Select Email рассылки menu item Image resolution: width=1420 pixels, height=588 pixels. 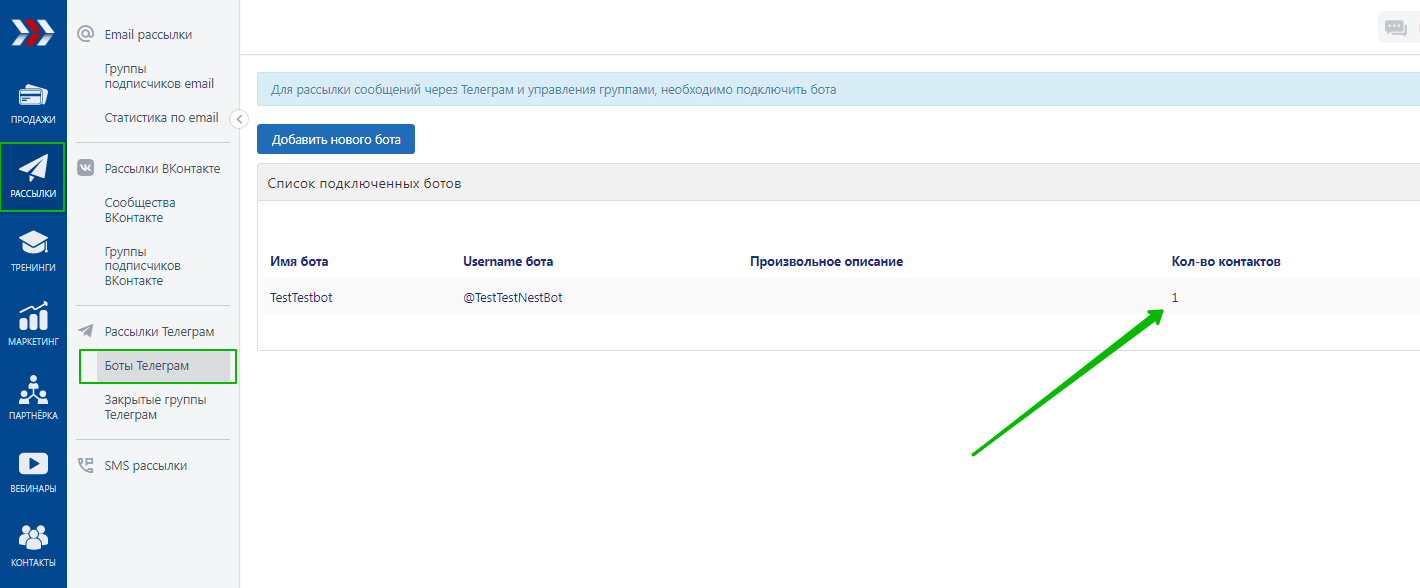(148, 35)
